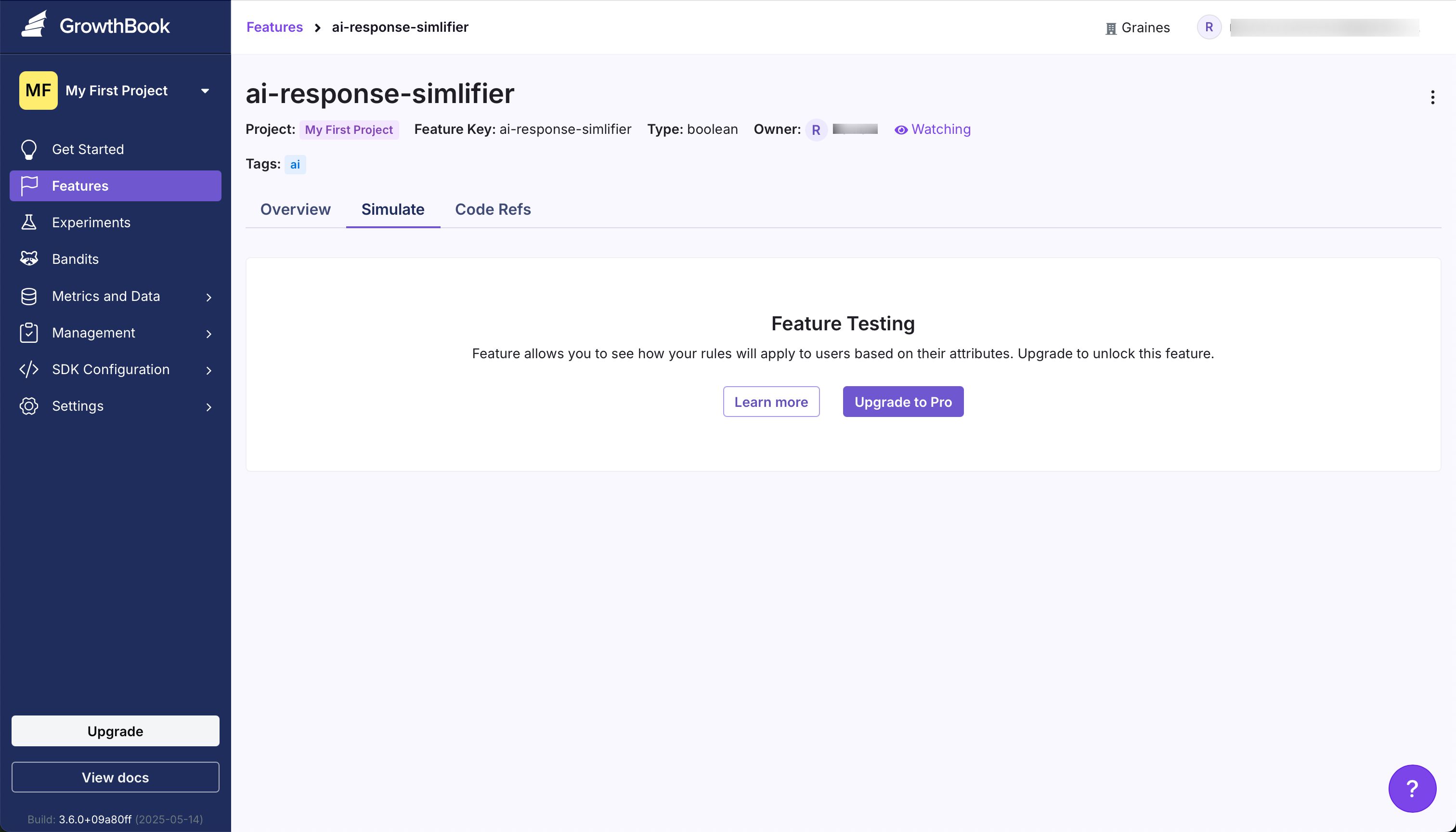The image size is (1456, 832).
Task: Click the user avatar R in header
Action: pos(1209,27)
